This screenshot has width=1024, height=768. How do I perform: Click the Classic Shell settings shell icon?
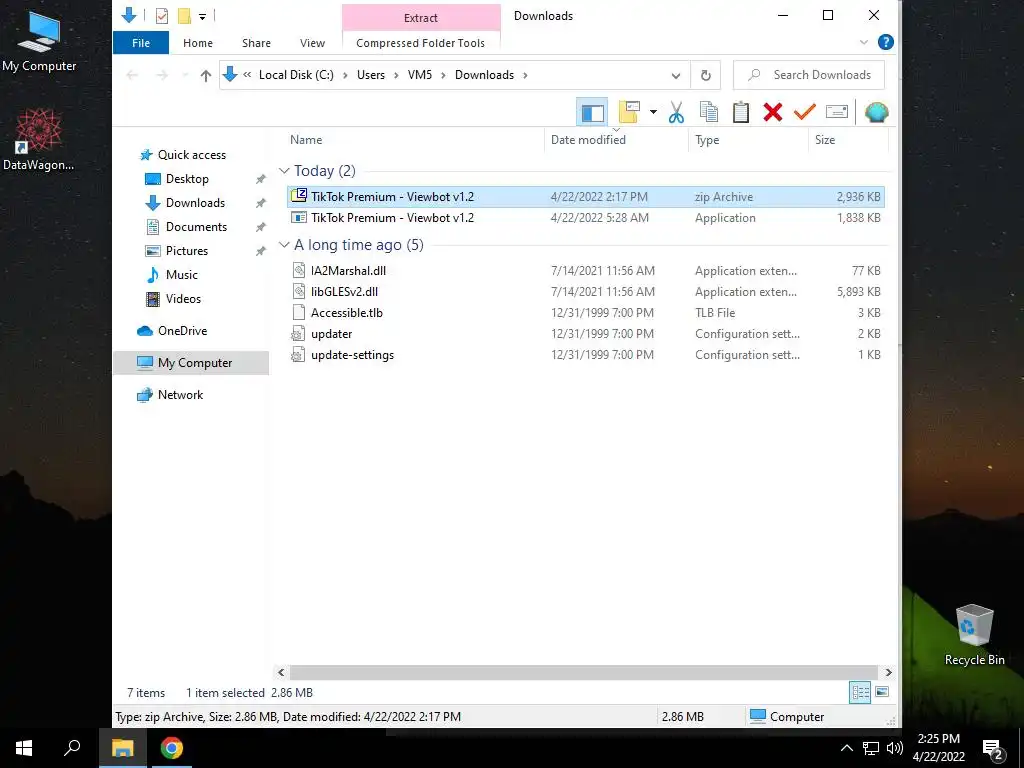(x=876, y=112)
